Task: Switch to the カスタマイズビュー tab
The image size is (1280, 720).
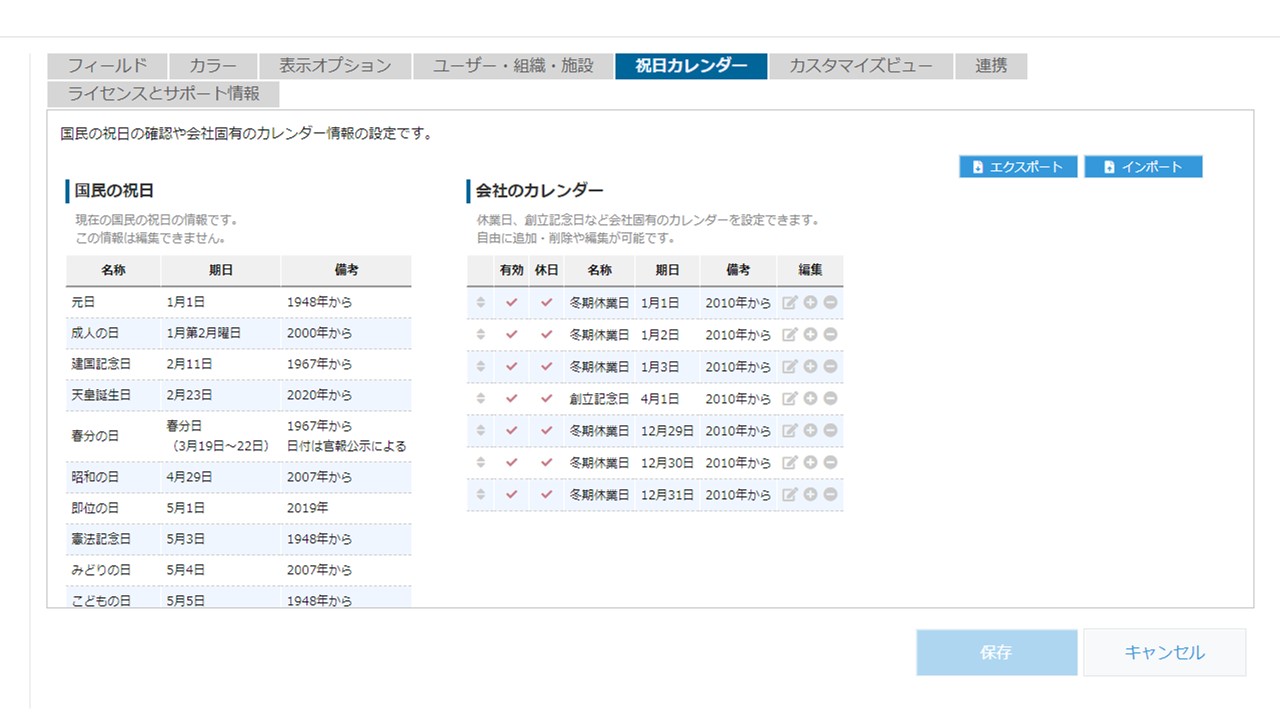Action: point(861,66)
